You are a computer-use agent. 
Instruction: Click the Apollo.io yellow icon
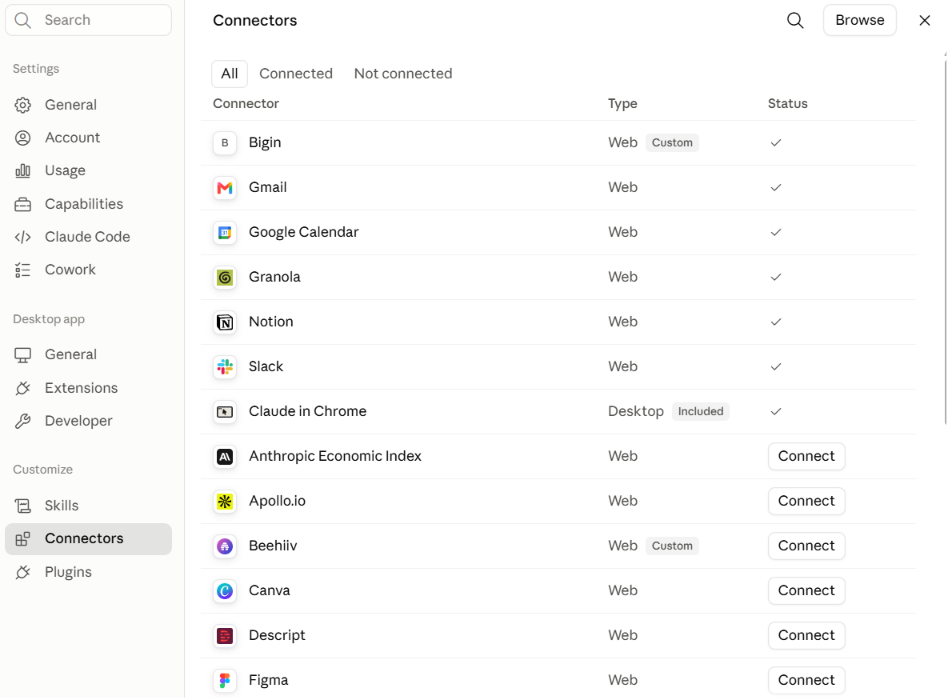pos(225,501)
